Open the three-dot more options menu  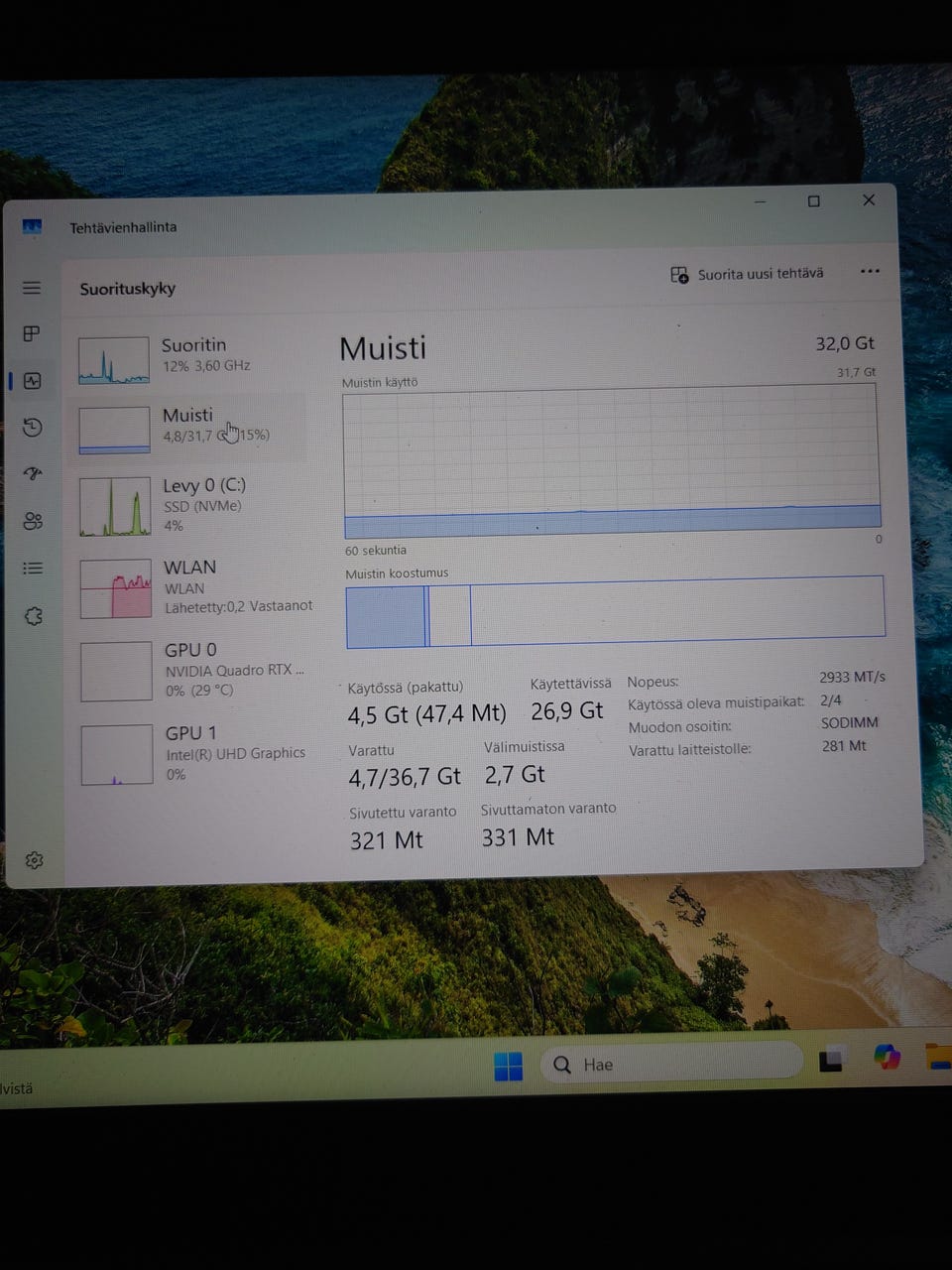pyautogui.click(x=870, y=271)
